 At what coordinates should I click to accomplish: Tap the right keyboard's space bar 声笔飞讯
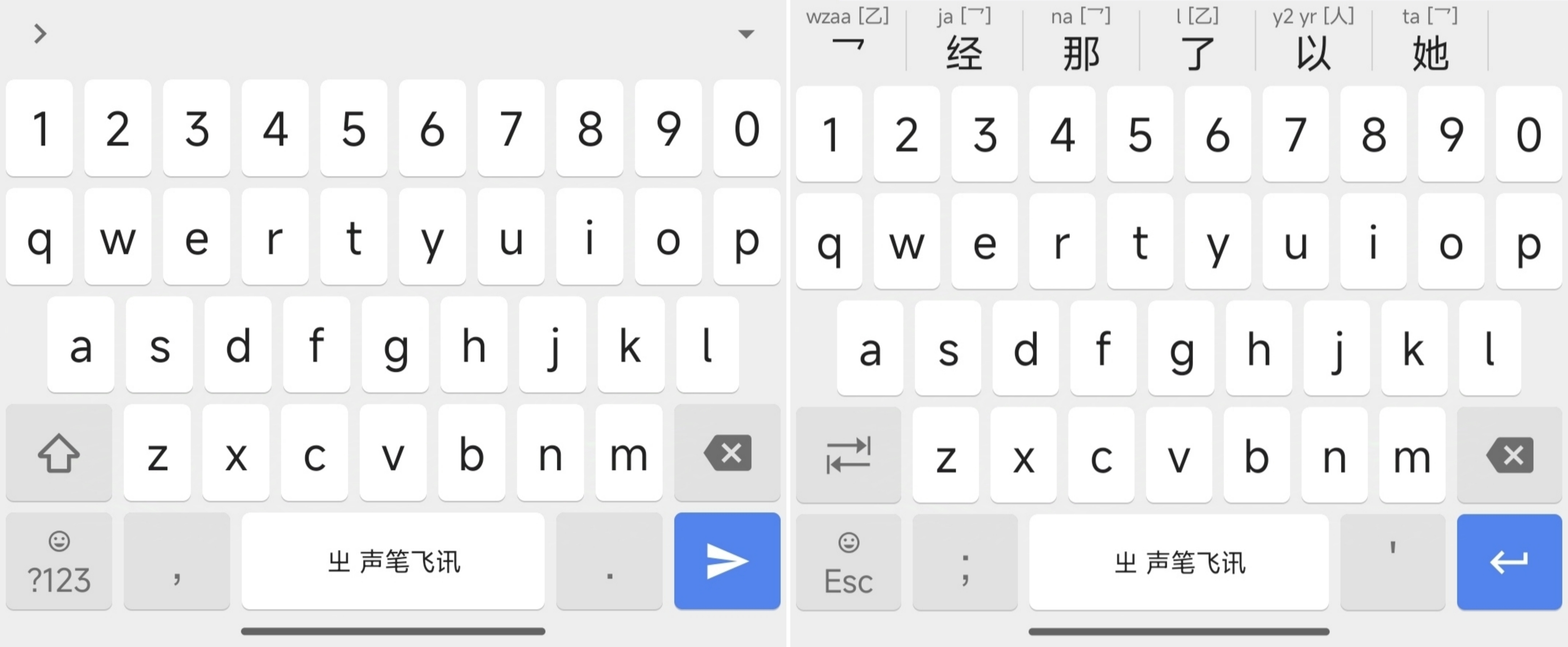(x=1179, y=562)
